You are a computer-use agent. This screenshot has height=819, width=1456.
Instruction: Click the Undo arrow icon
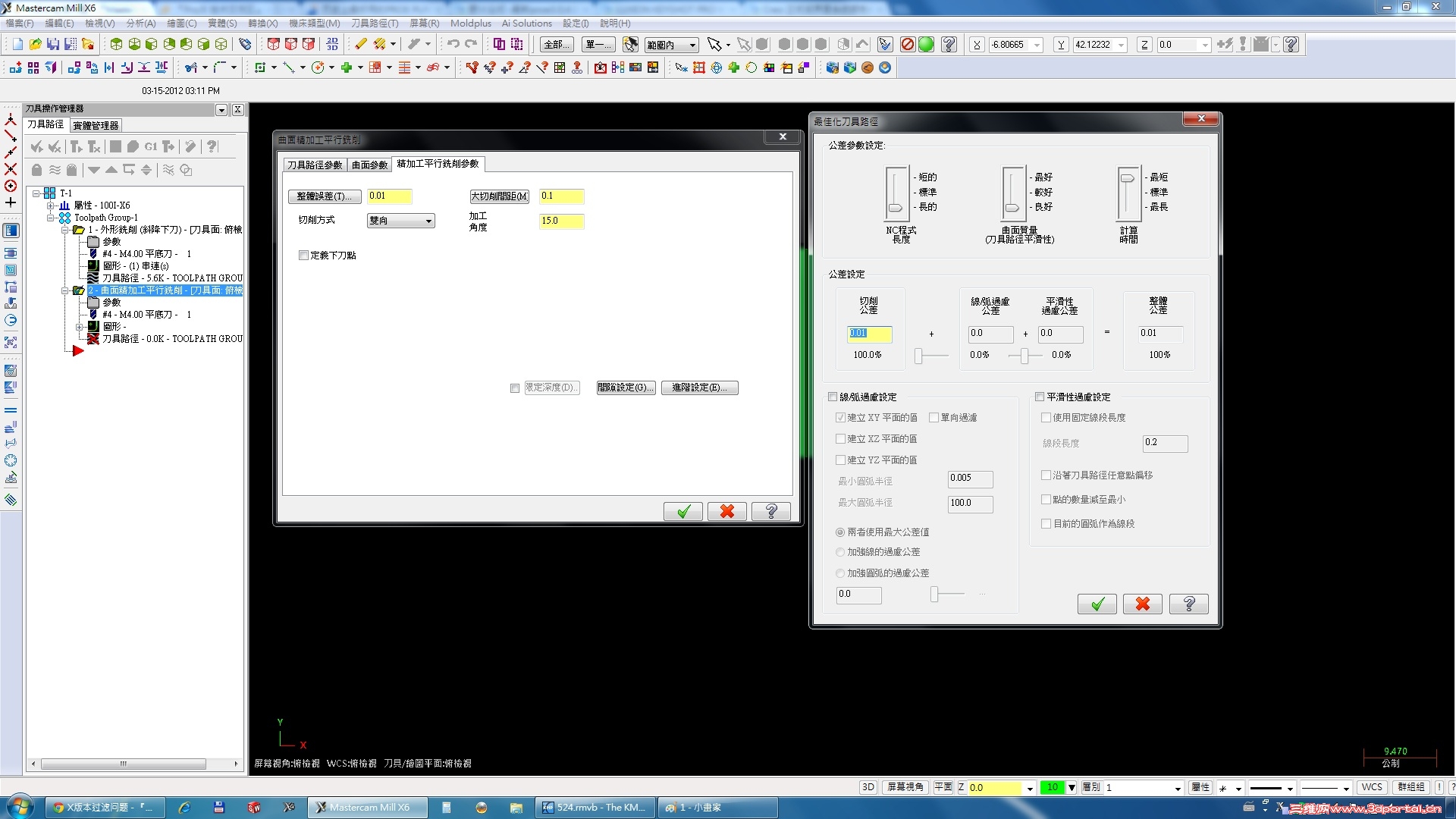point(453,45)
